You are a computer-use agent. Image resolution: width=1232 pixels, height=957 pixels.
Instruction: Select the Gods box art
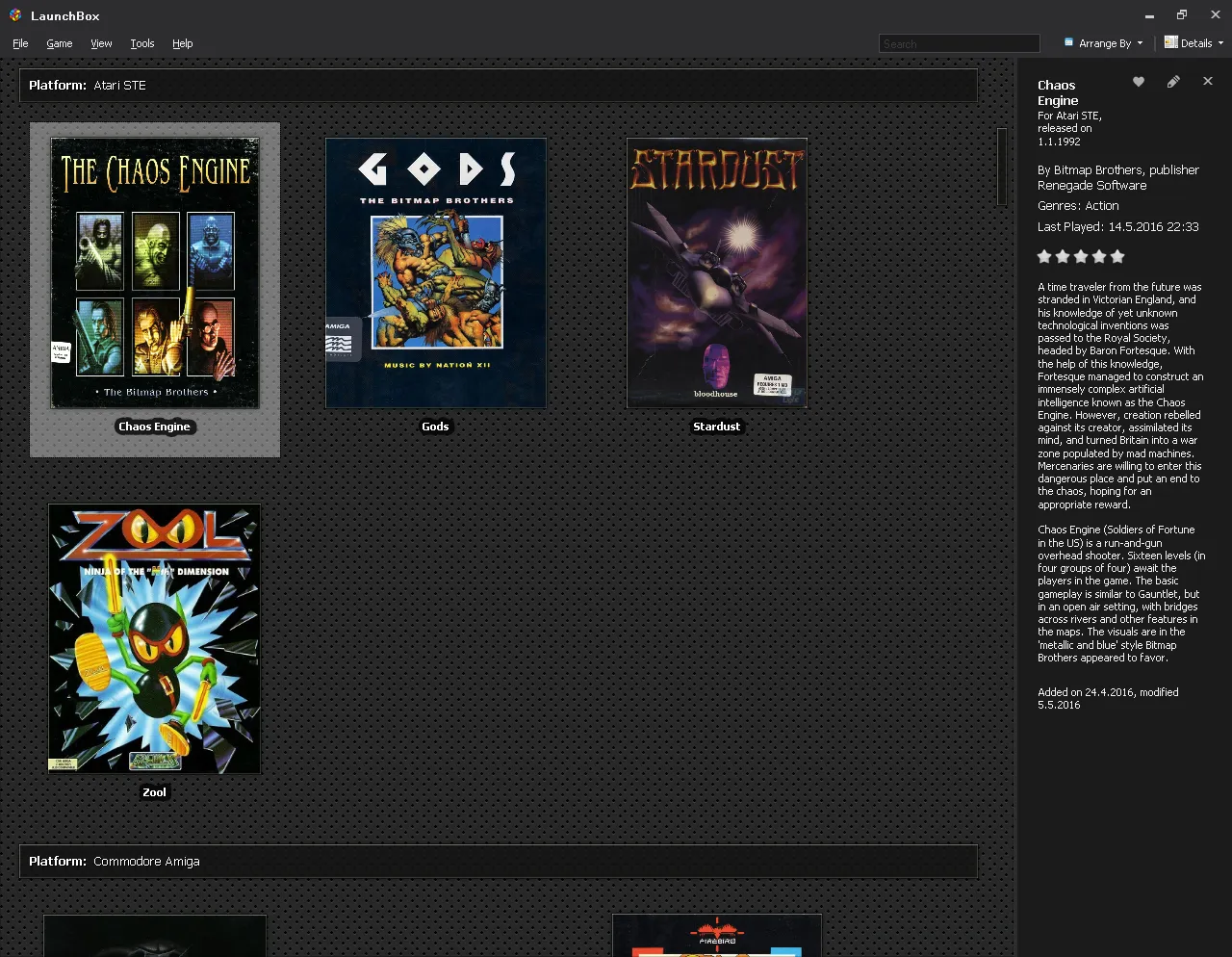436,272
